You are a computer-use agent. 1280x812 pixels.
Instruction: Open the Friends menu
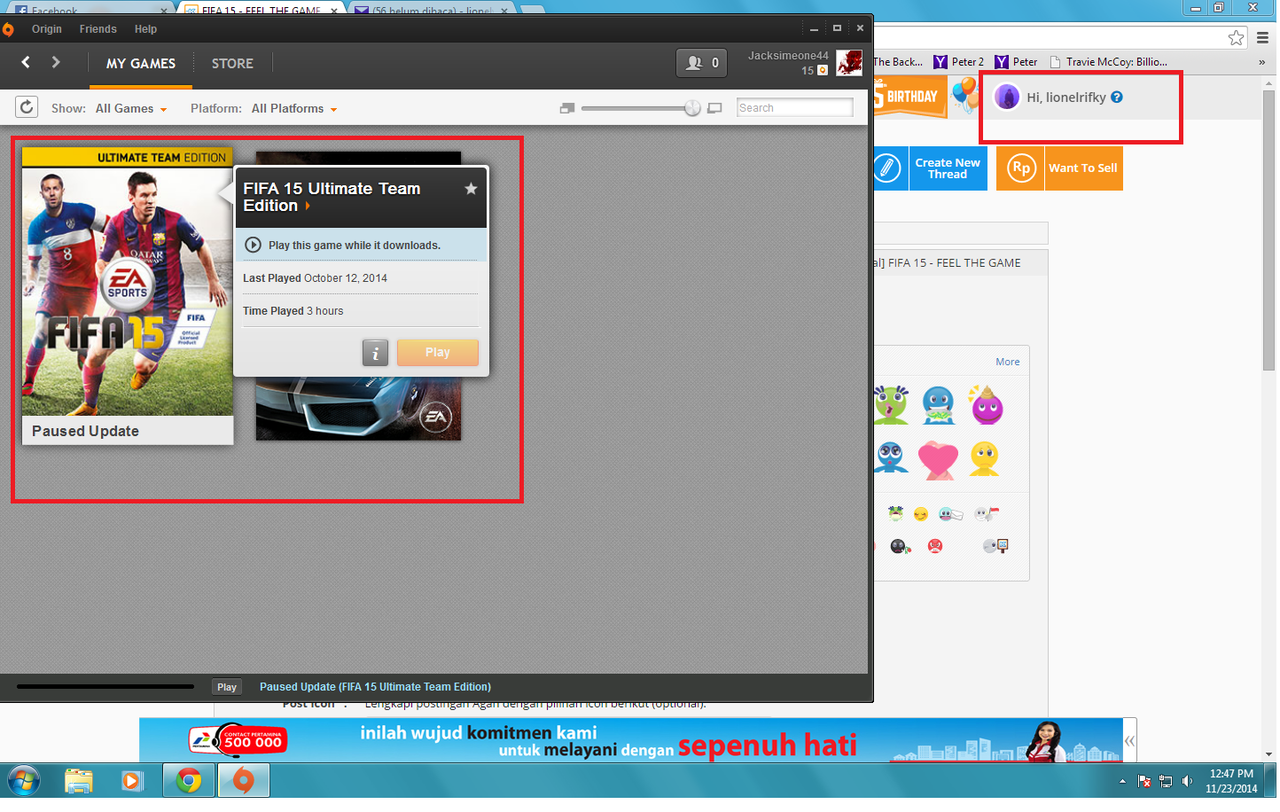98,29
